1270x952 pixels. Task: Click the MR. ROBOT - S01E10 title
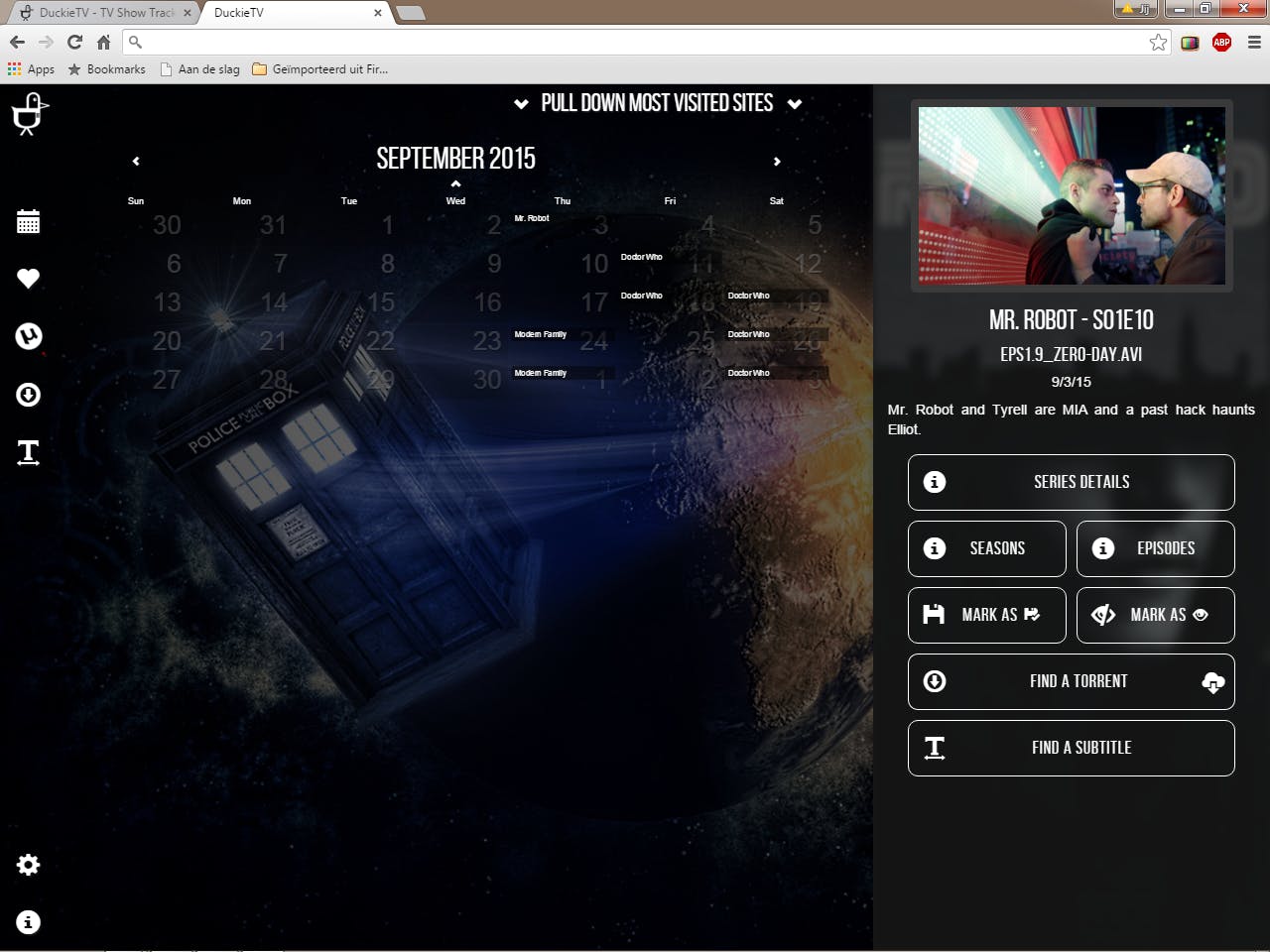click(x=1072, y=320)
